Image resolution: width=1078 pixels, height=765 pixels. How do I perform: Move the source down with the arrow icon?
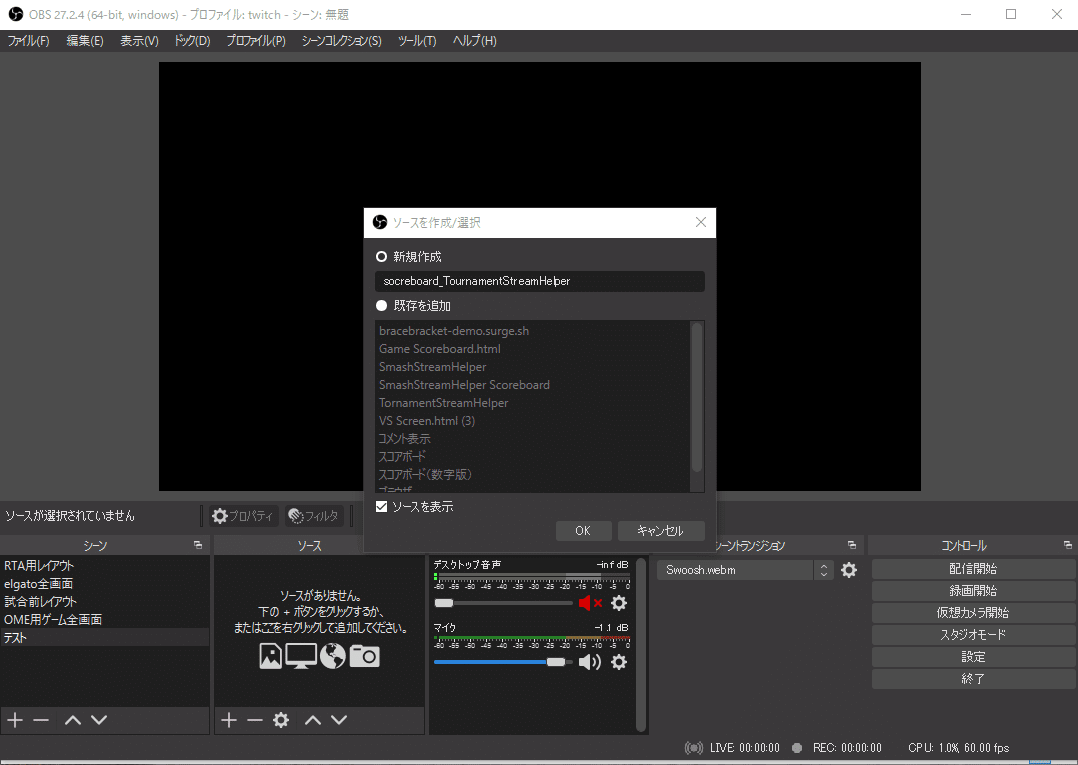[x=339, y=720]
